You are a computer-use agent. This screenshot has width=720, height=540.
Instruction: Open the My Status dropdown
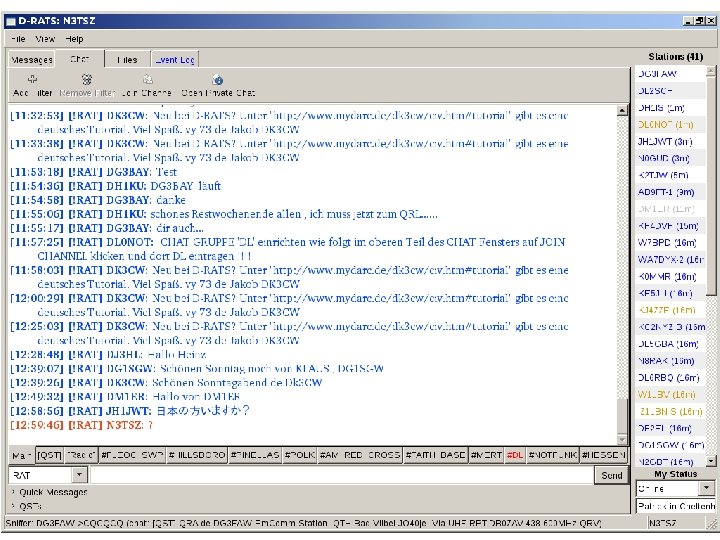click(x=706, y=488)
